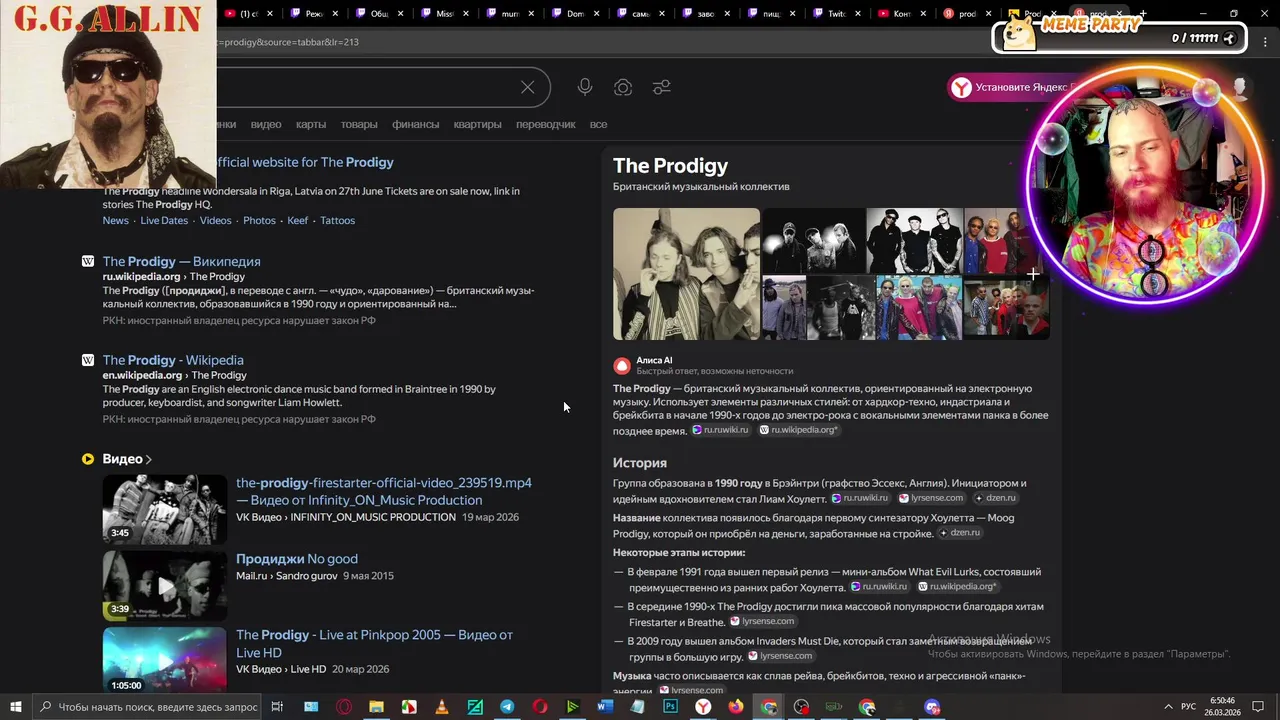Open the News sitelink
1280x720 pixels.
click(x=115, y=220)
